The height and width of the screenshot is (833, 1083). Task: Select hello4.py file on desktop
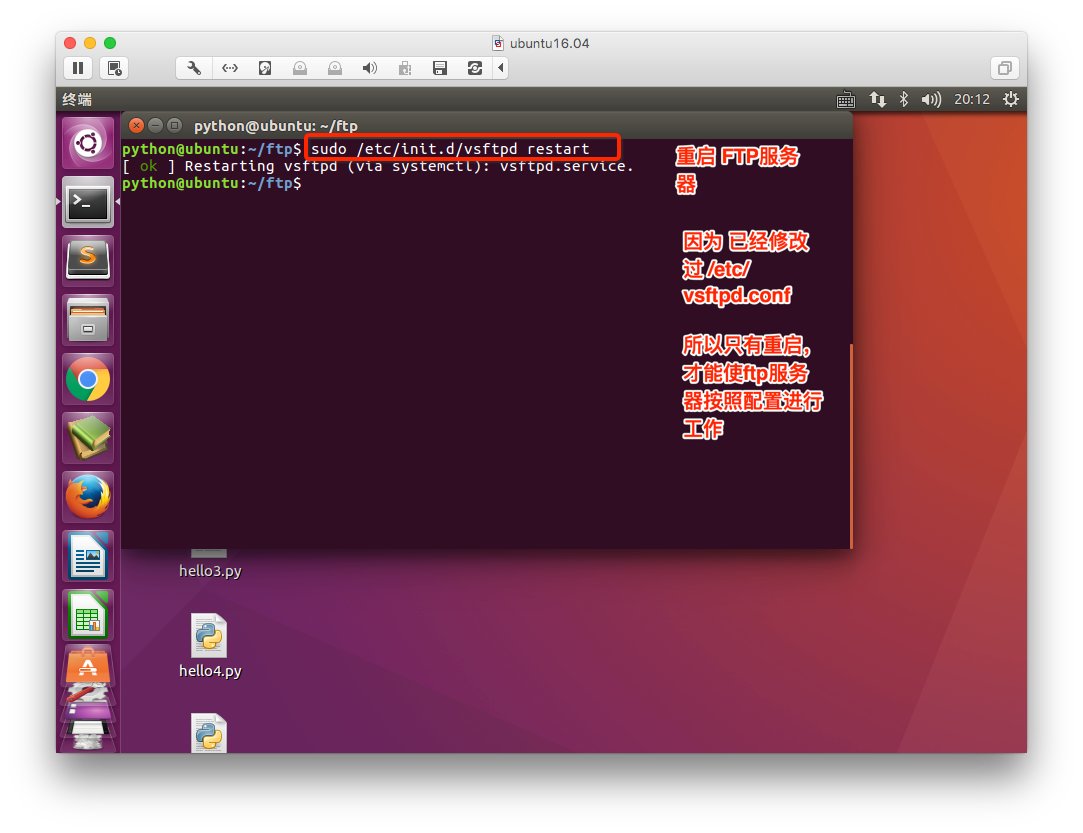pyautogui.click(x=210, y=646)
